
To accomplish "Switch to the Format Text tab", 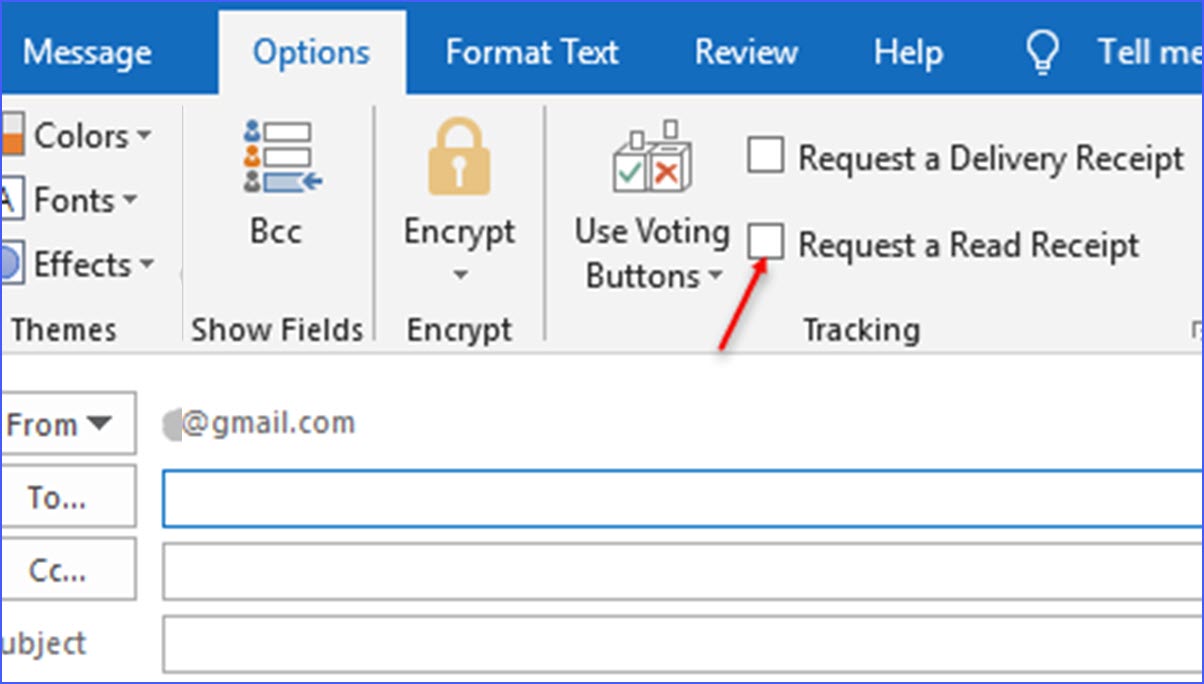I will click(x=532, y=51).
